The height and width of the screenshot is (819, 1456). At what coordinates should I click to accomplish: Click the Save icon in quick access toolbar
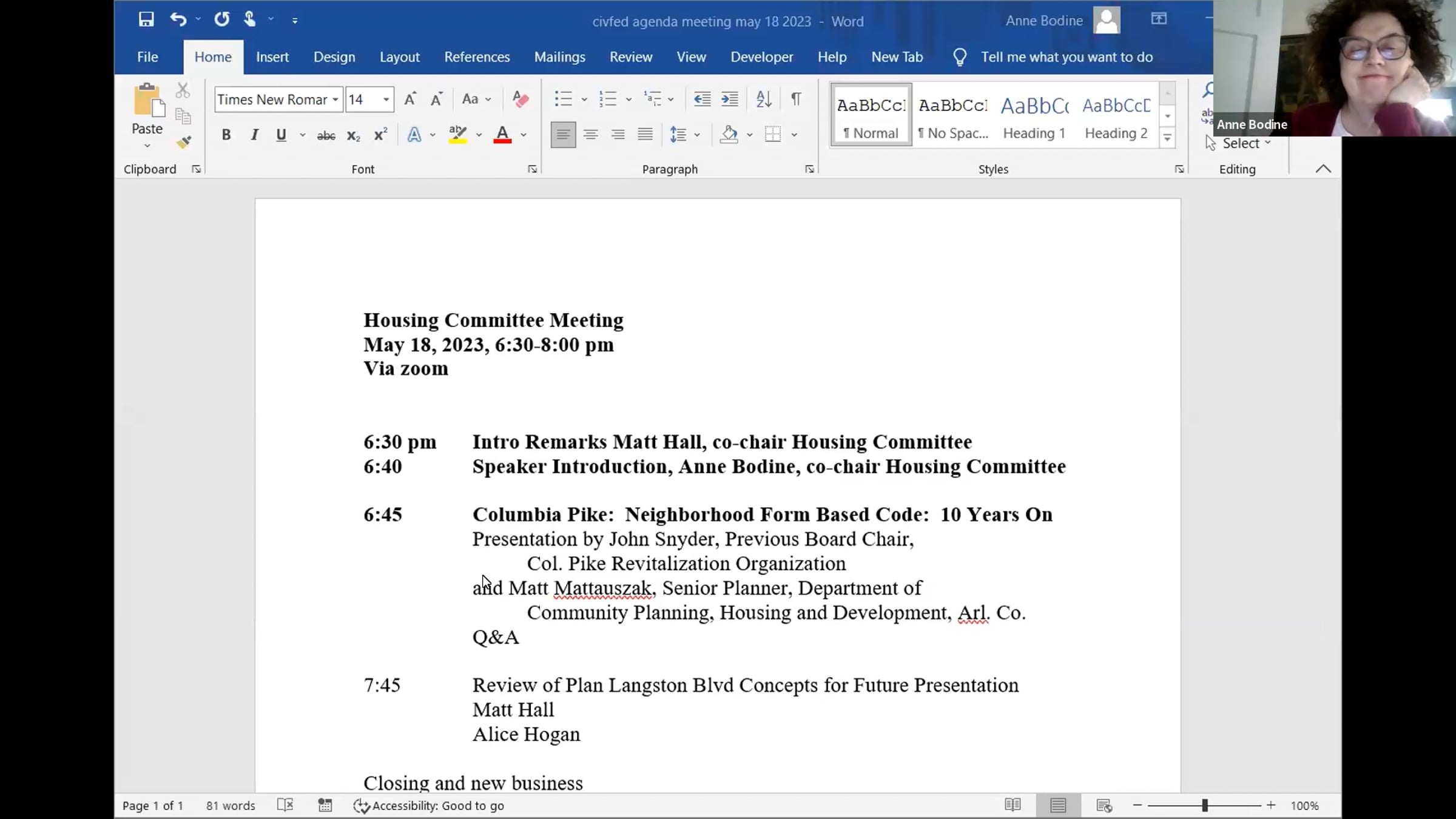pyautogui.click(x=146, y=19)
